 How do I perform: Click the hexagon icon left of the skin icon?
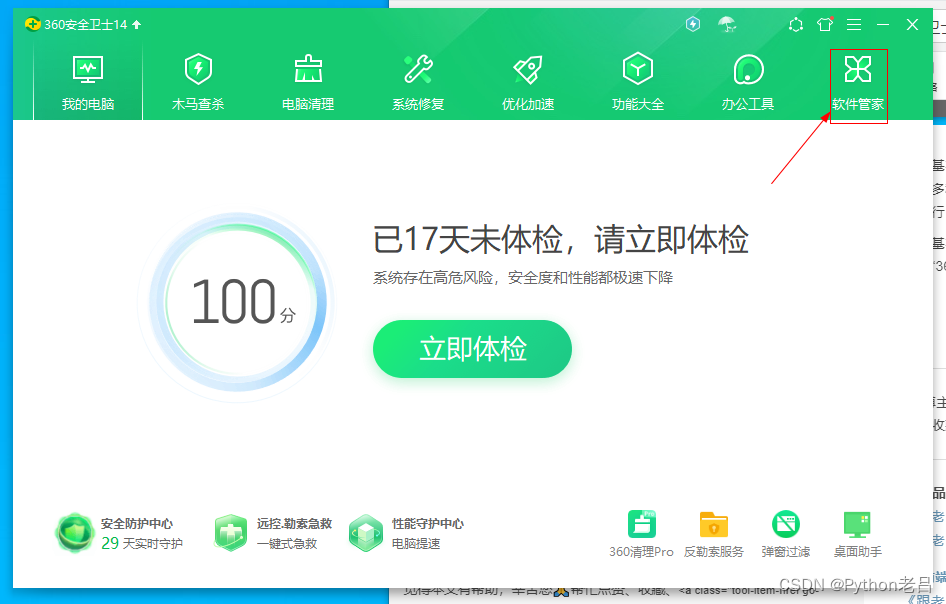point(796,25)
